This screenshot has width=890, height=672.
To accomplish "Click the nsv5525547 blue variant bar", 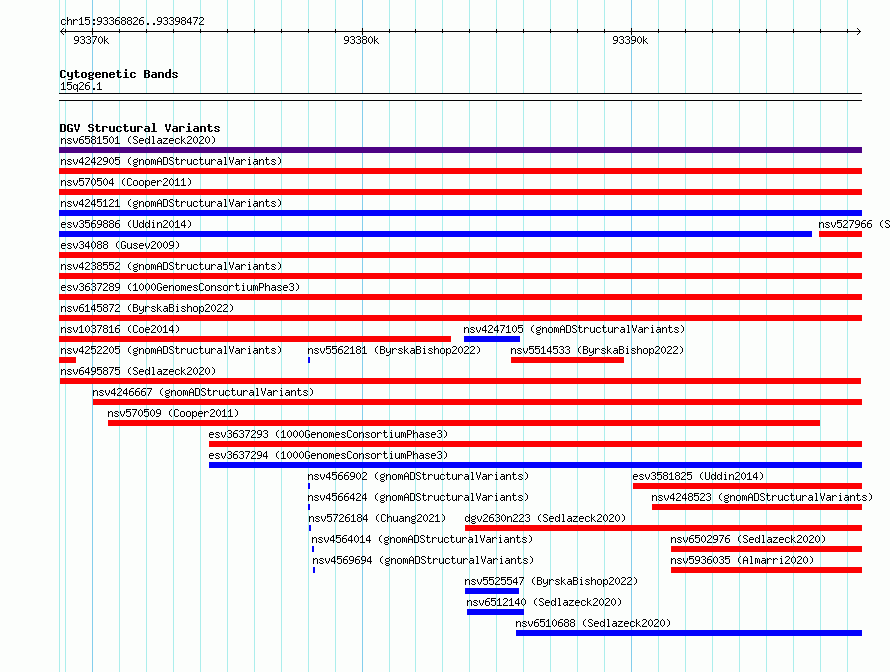I will 492,591.
